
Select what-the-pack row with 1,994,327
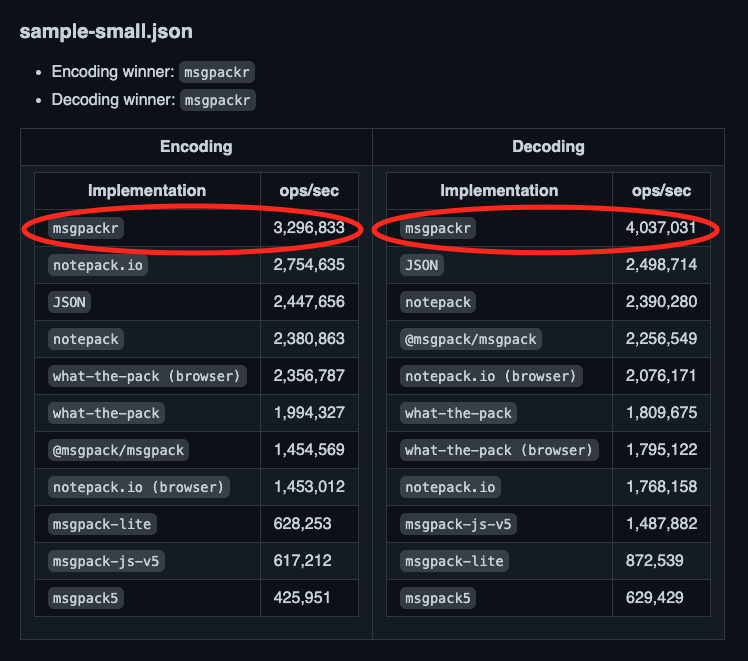tap(106, 413)
